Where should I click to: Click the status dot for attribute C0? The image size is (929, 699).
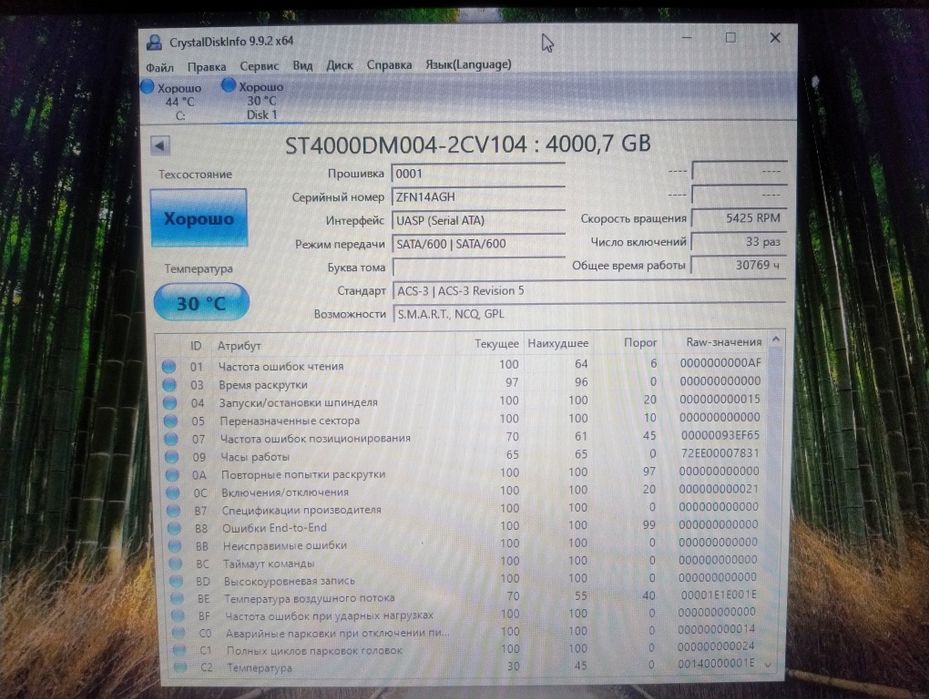pos(178,634)
